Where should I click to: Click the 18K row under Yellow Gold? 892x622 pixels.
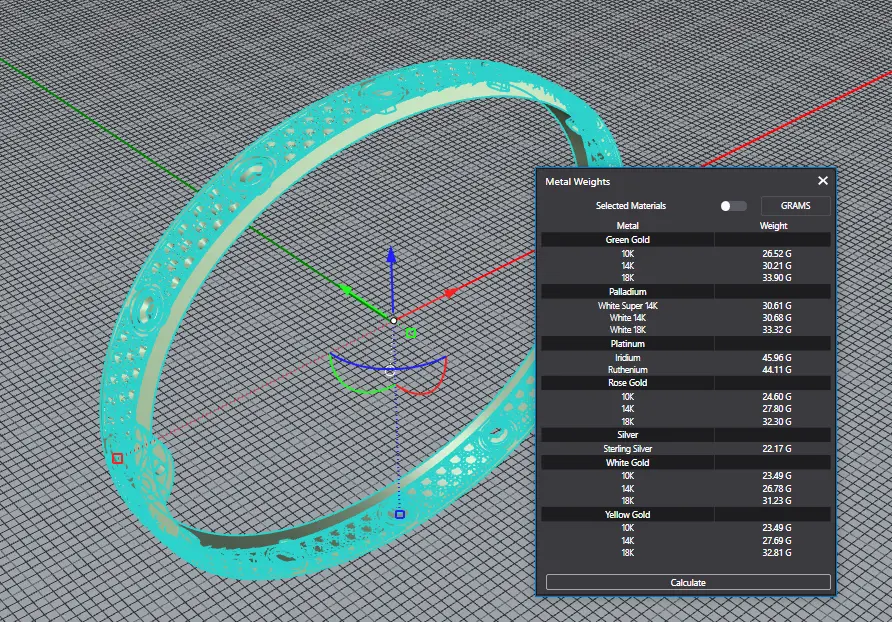[686, 553]
